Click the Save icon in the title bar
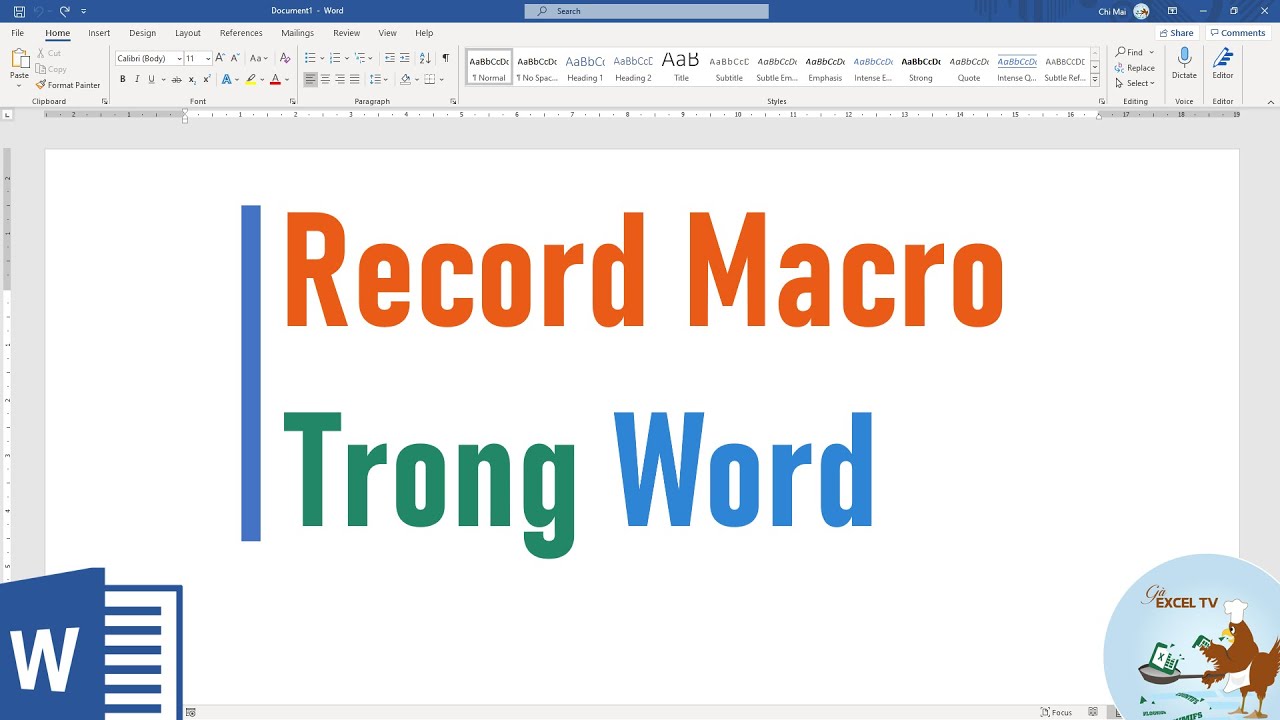Image resolution: width=1280 pixels, height=720 pixels. (x=19, y=11)
